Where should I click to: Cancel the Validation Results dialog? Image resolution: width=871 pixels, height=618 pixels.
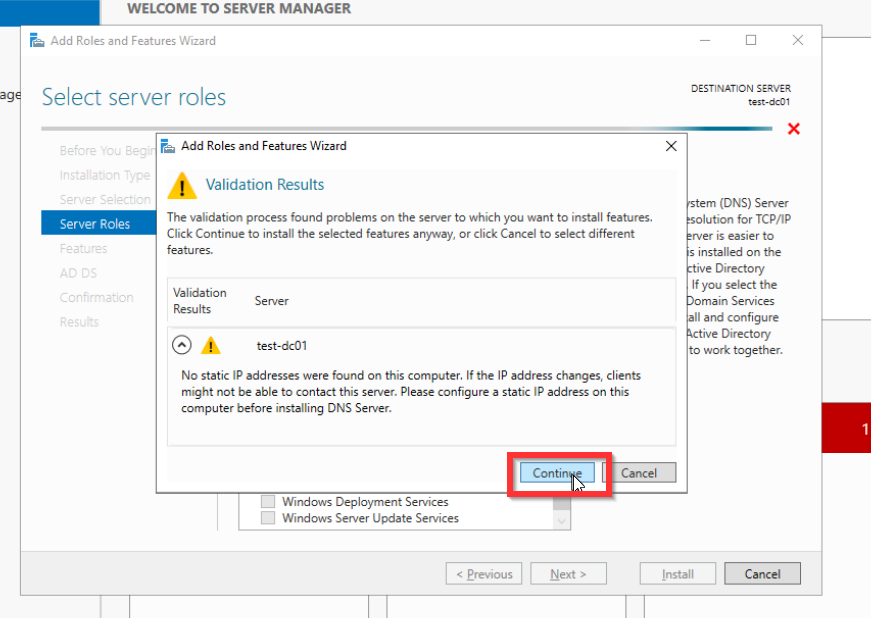[639, 473]
